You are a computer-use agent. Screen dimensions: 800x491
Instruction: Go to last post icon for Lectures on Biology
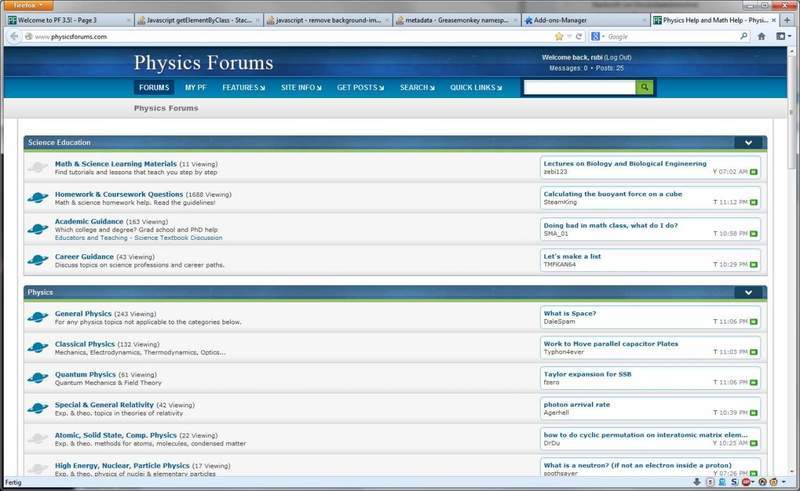(754, 172)
